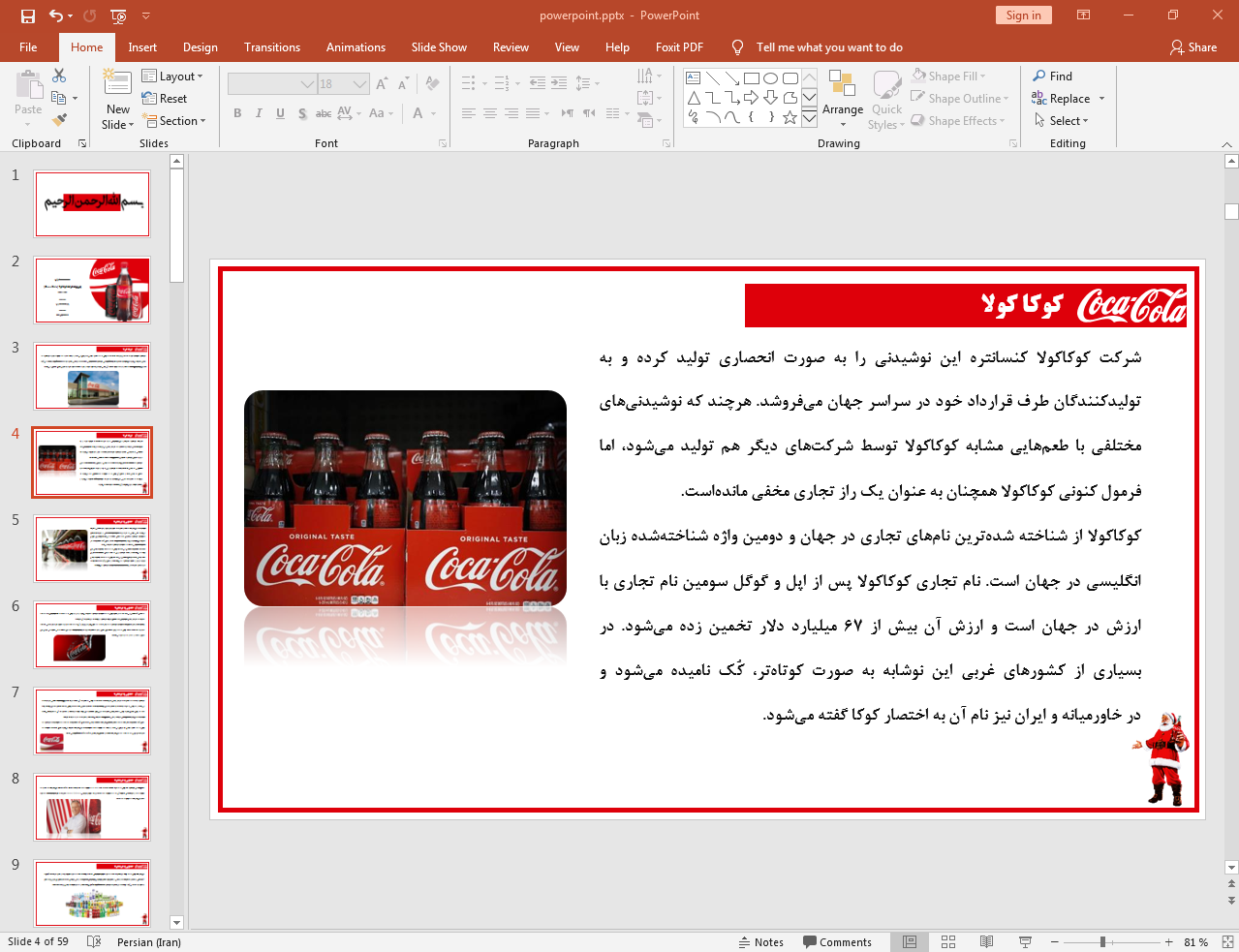Viewport: 1239px width, 952px height.
Task: Toggle Text Shadow formatting
Action: (302, 113)
